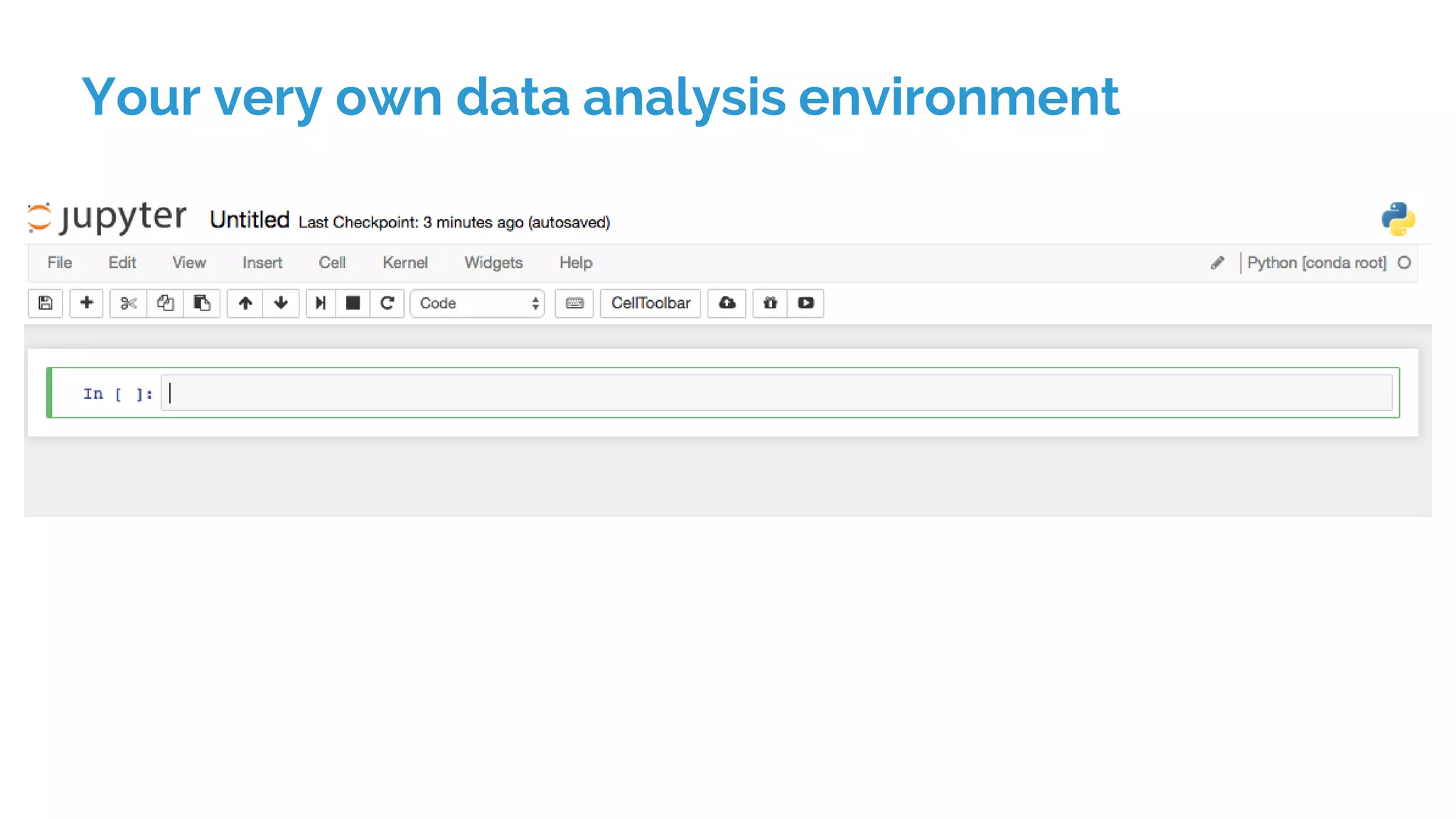Viewport: 1456px width, 819px height.
Task: Click the cloud upload icon
Action: (727, 304)
